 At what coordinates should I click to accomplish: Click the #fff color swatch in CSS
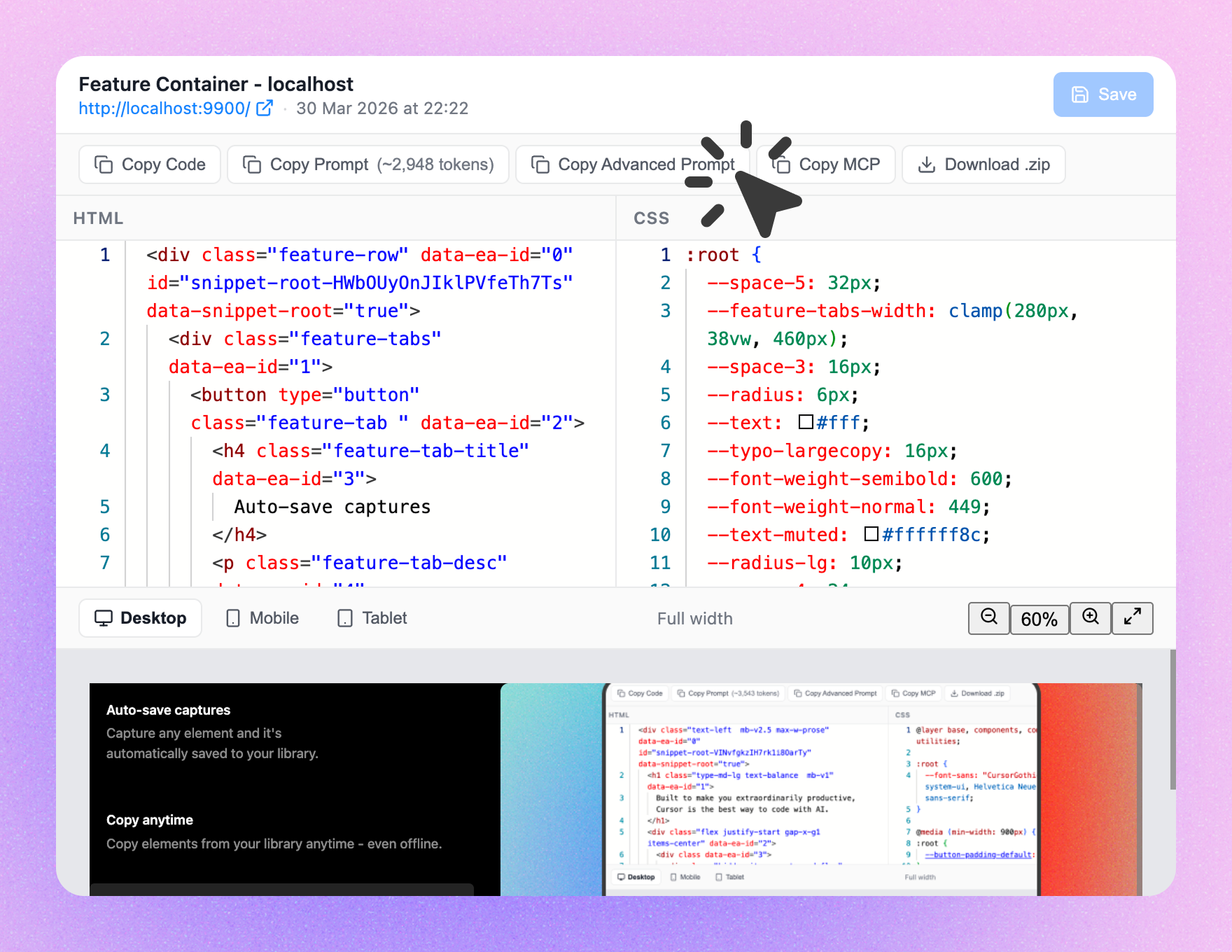point(806,422)
